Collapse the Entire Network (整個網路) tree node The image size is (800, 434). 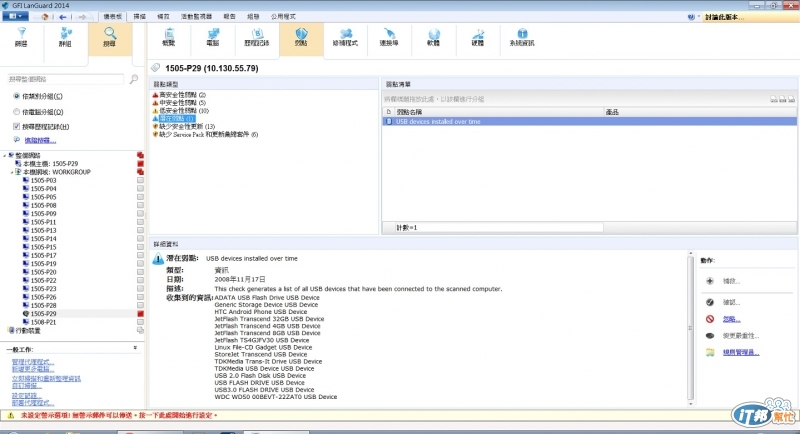(x=5, y=156)
